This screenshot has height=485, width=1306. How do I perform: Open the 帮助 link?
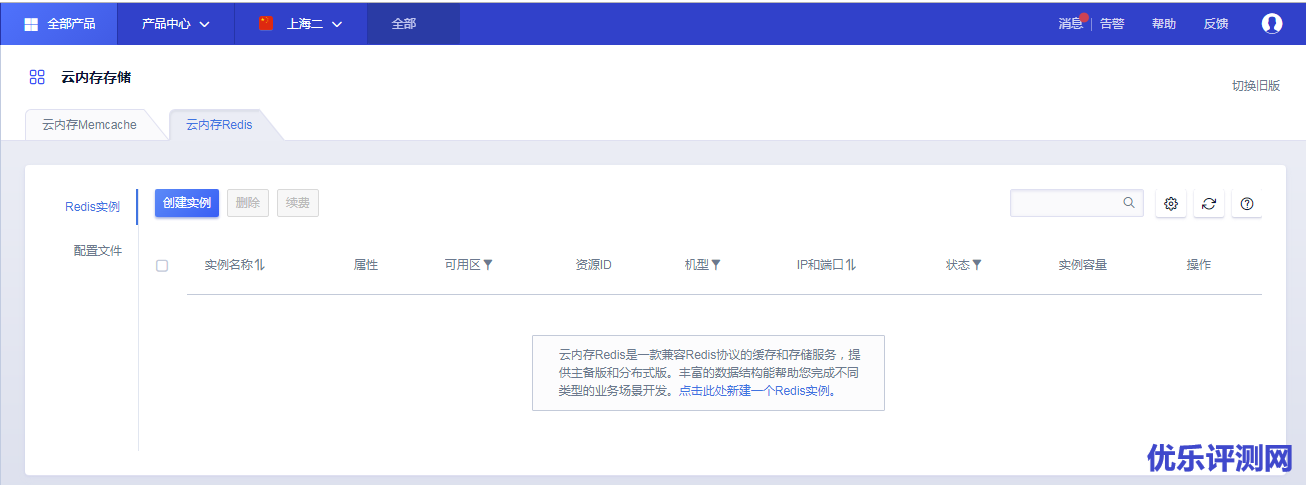[1164, 23]
